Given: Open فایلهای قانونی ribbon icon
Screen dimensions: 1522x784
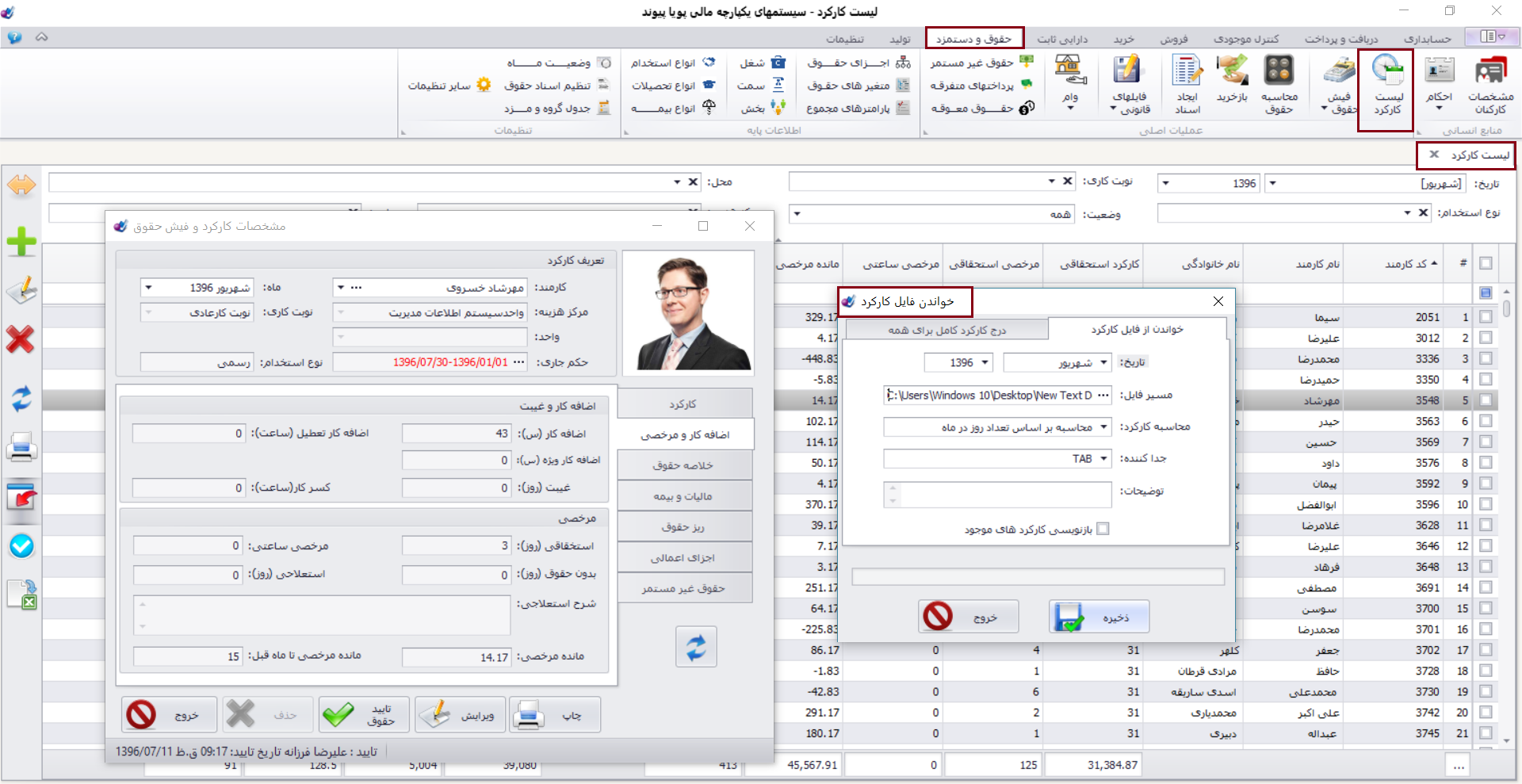Looking at the screenshot, I should coord(1129,86).
